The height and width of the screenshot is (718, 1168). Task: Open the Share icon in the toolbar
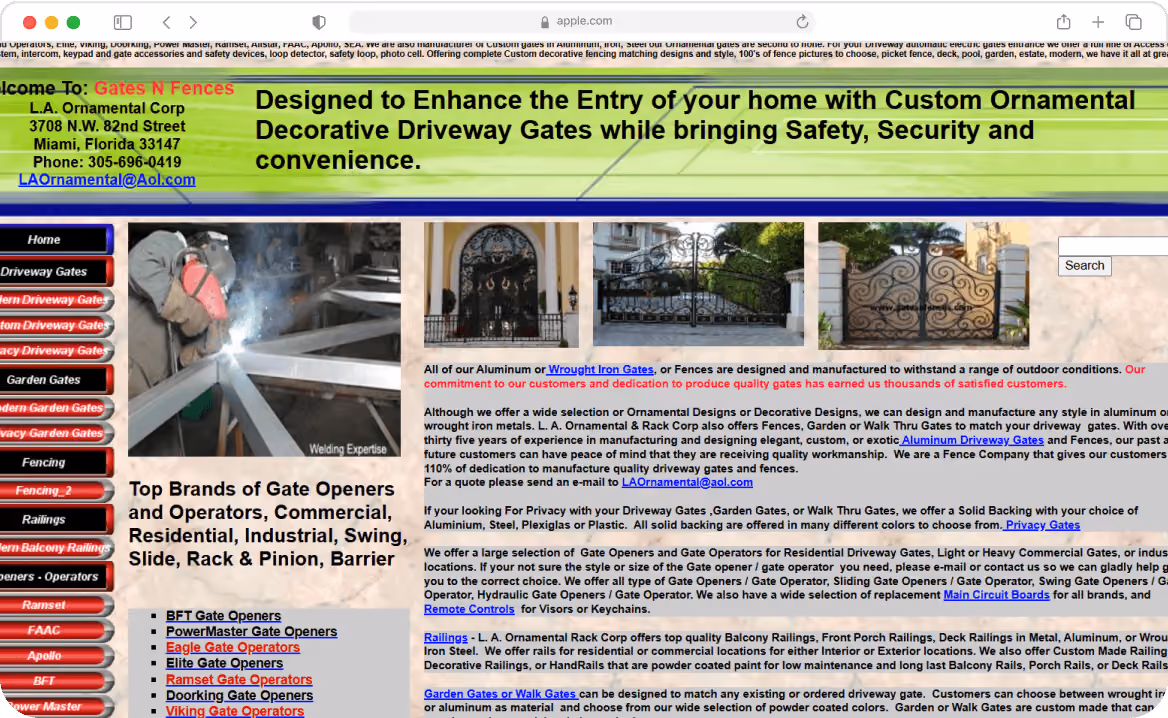tap(1063, 22)
